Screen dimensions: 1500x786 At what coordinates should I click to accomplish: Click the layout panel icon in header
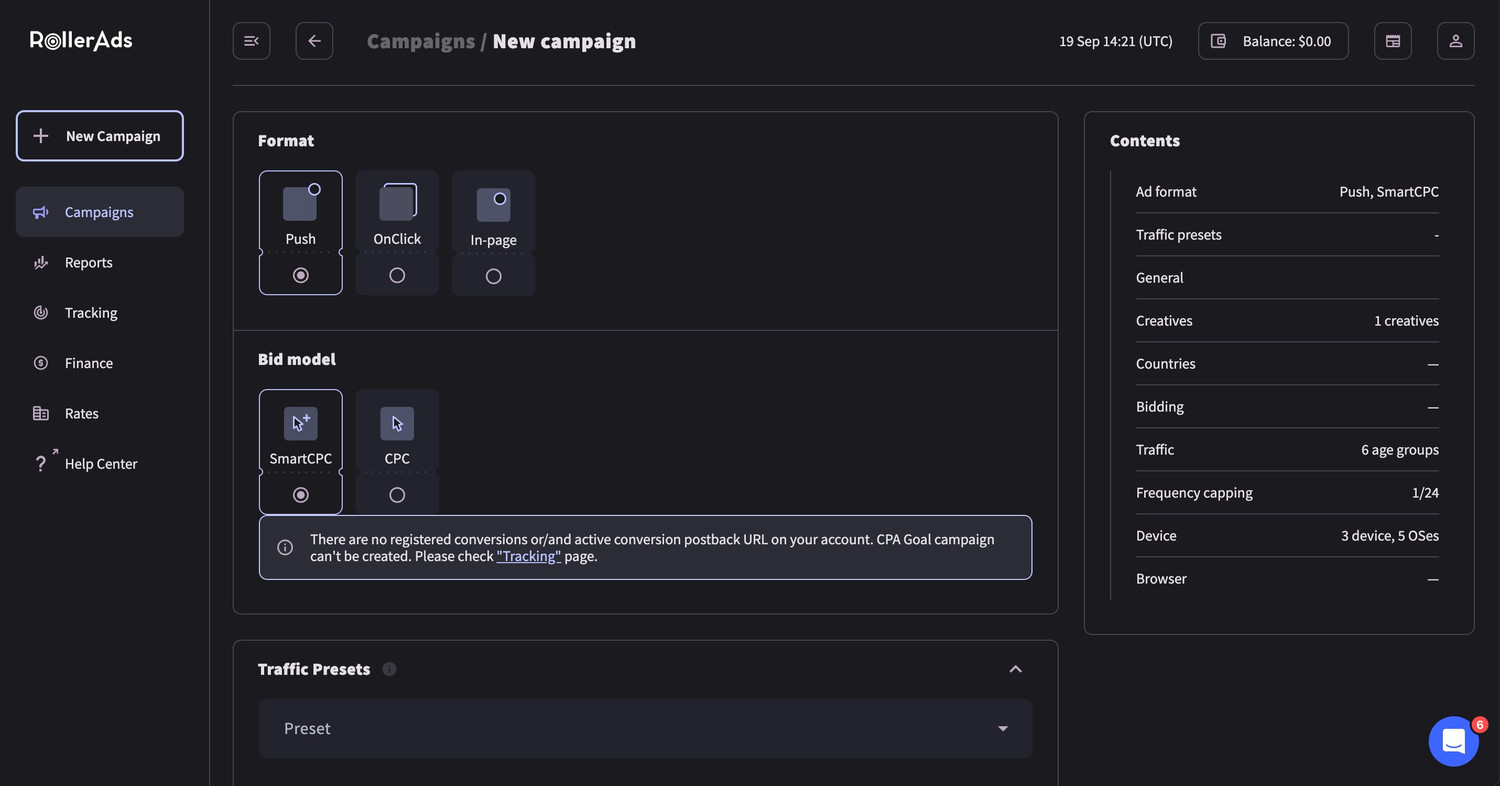(x=1392, y=41)
